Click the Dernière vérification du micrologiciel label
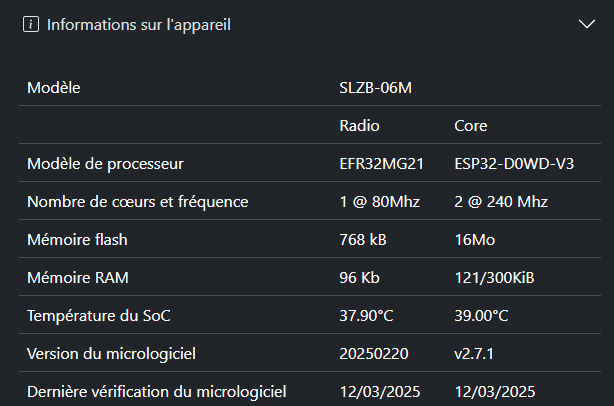This screenshot has height=406, width=614. [x=157, y=392]
